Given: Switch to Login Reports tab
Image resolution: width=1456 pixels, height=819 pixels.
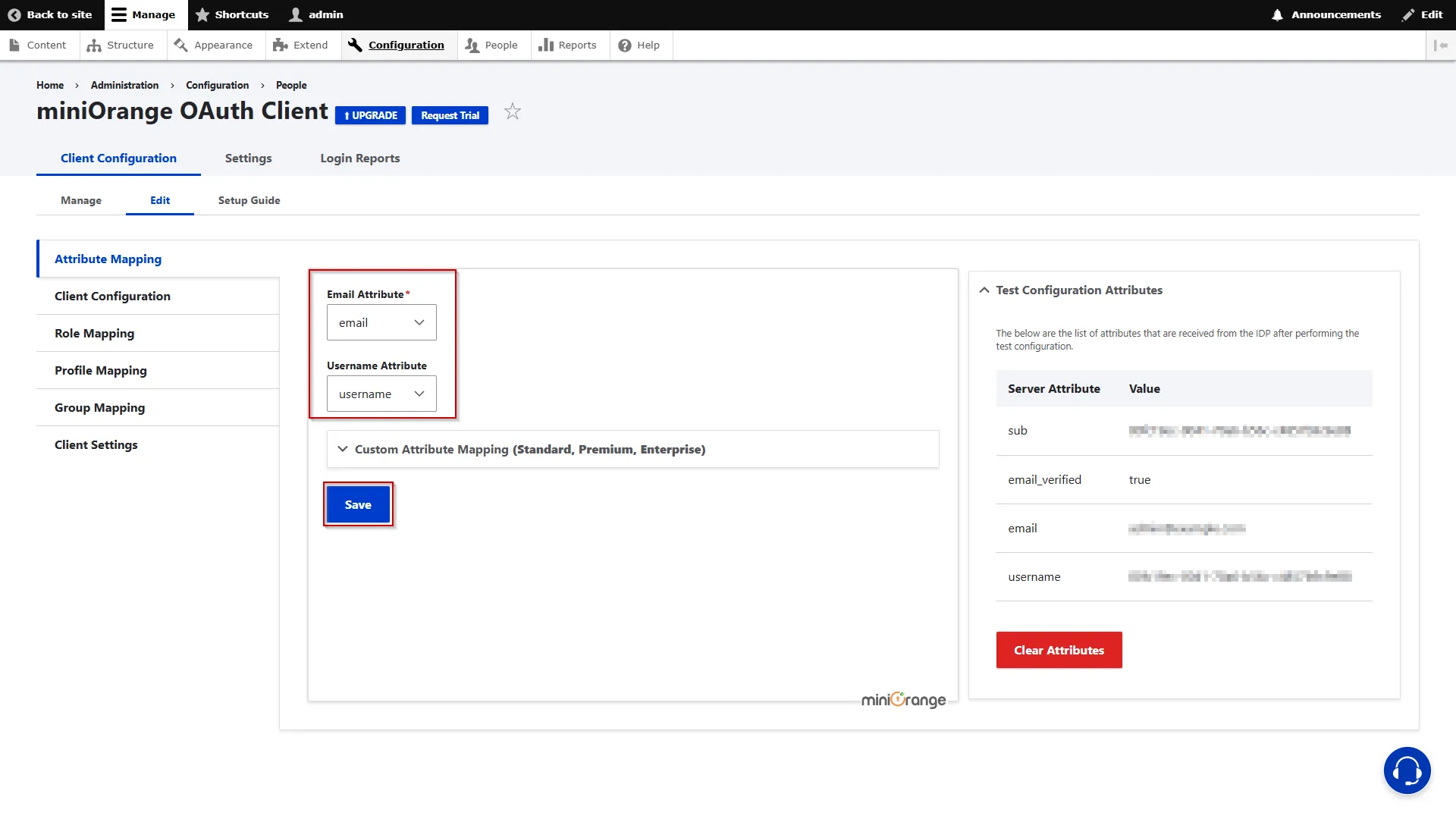Looking at the screenshot, I should pos(359,158).
